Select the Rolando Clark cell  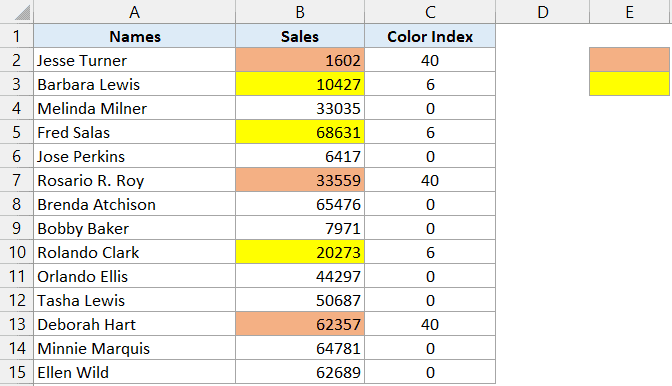pyautogui.click(x=135, y=251)
